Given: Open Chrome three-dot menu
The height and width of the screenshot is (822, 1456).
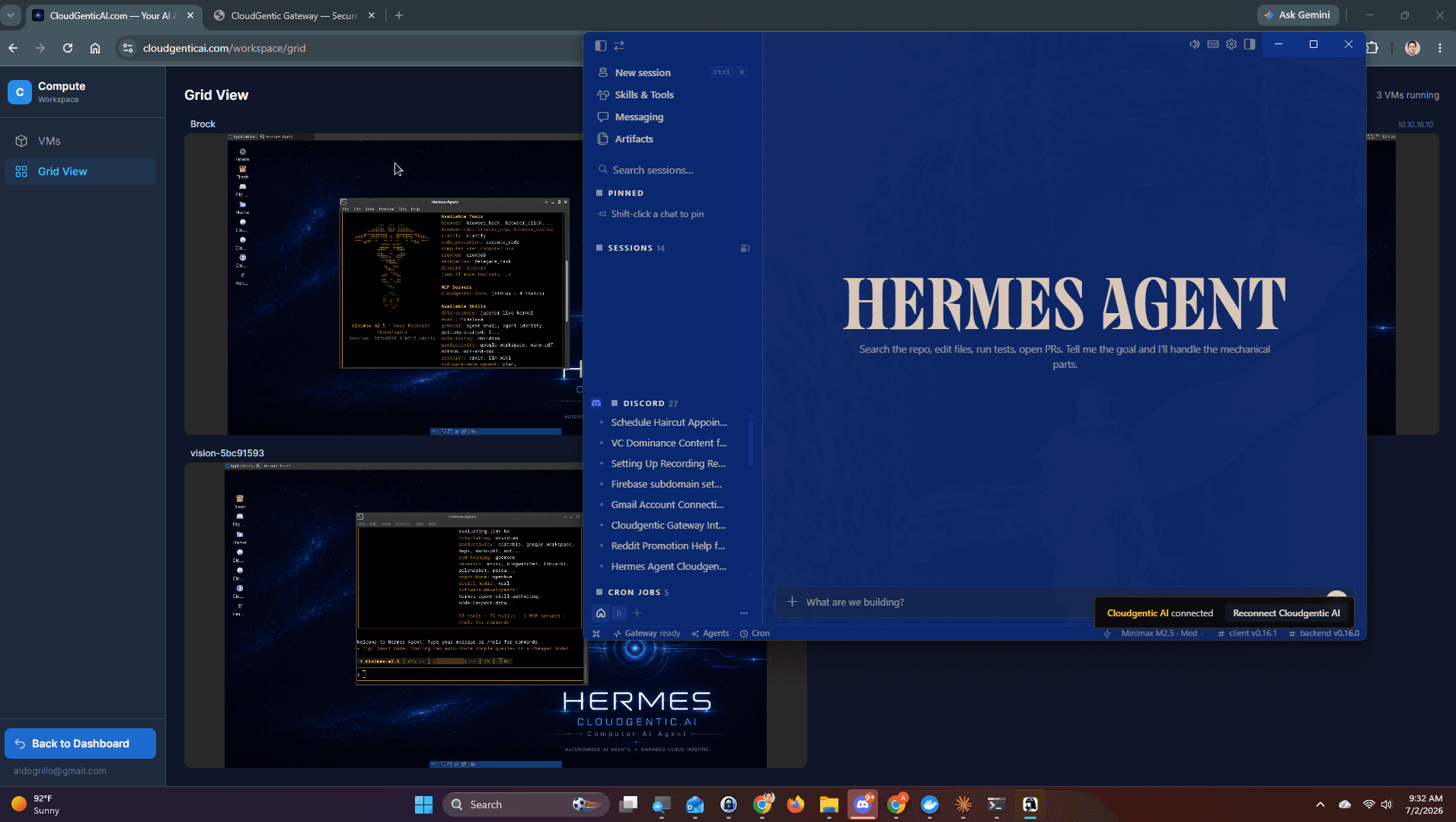Looking at the screenshot, I should pyautogui.click(x=1440, y=48).
